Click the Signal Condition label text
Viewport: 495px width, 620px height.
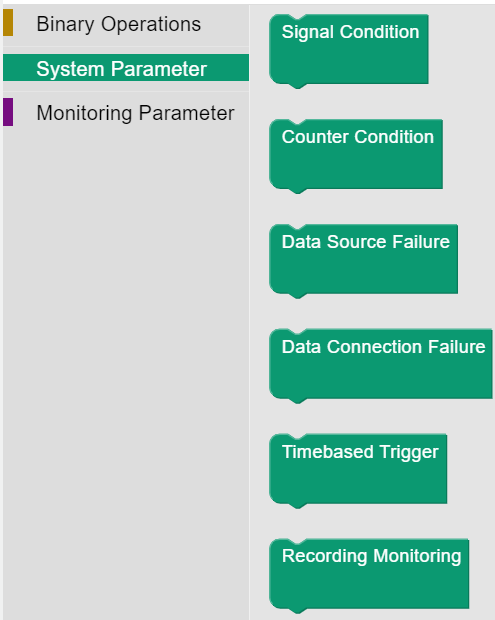tap(350, 32)
